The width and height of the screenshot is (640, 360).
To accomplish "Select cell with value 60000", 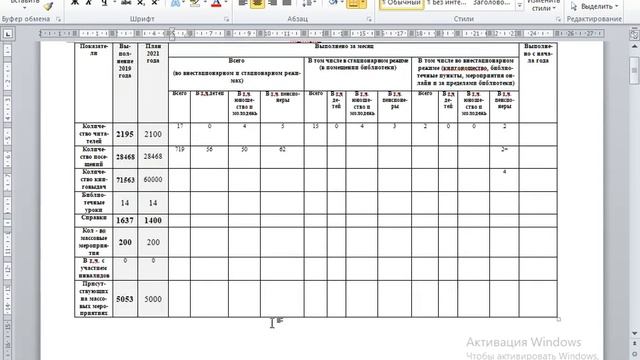I will (153, 180).
